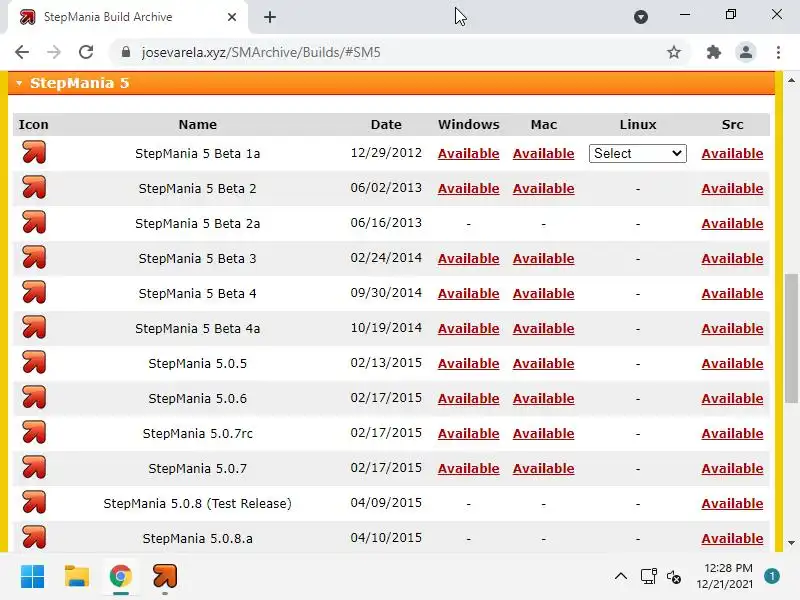Screen dimensions: 800x600
Task: Click the Windows column header
Action: (468, 124)
